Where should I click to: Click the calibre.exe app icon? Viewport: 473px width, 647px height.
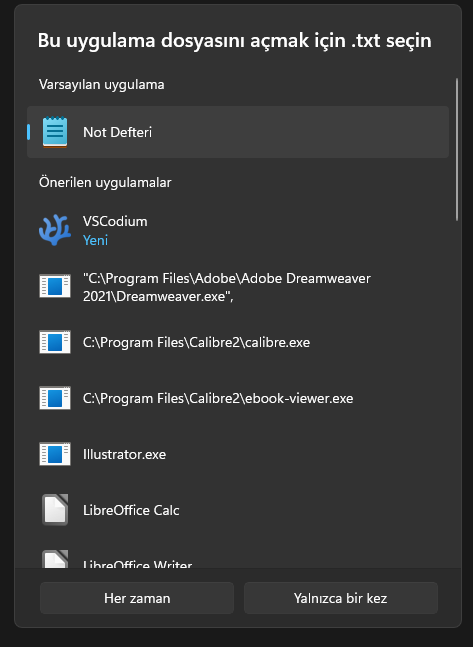tap(55, 342)
